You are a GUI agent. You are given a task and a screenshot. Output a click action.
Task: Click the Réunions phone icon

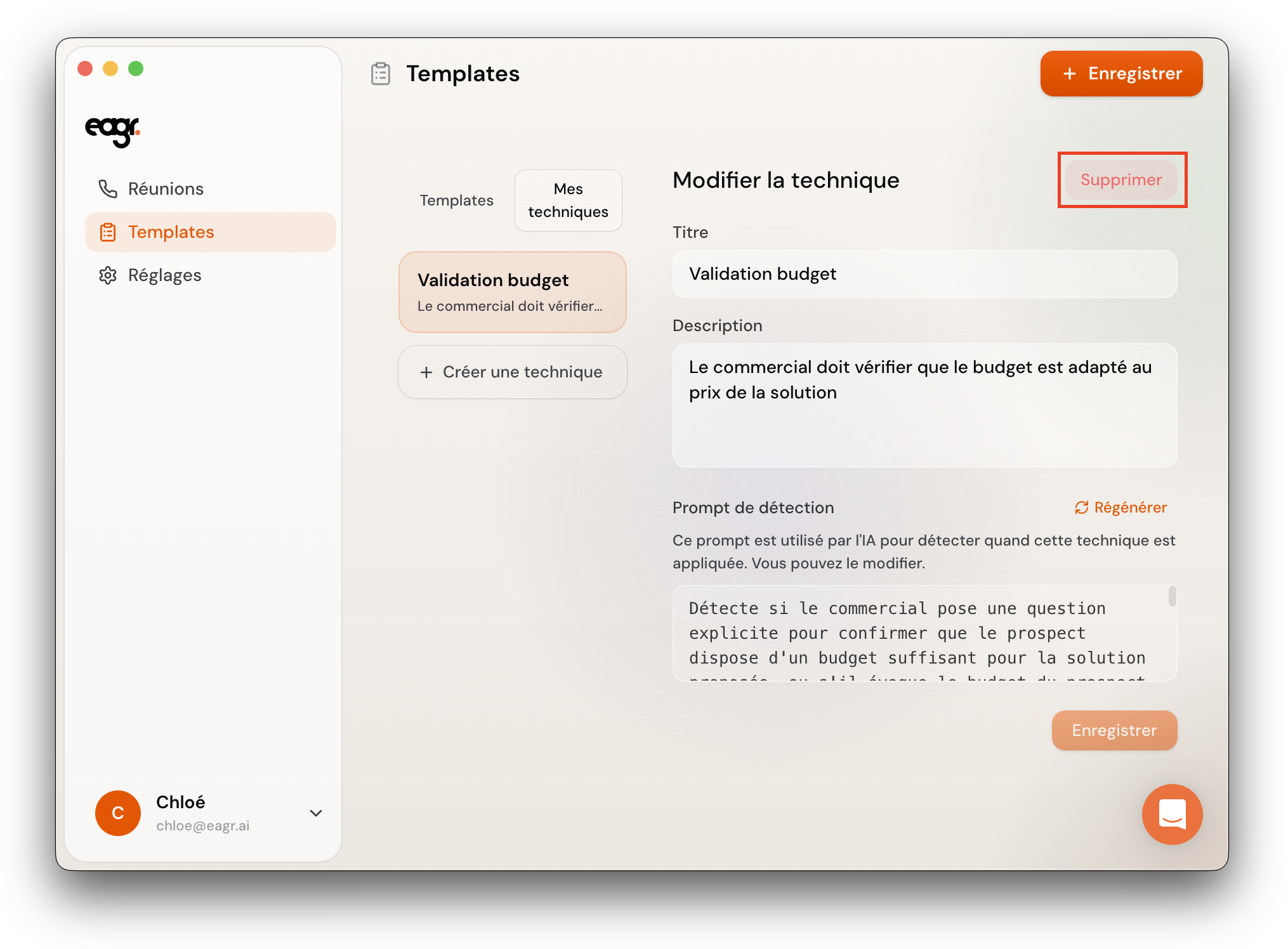point(108,189)
